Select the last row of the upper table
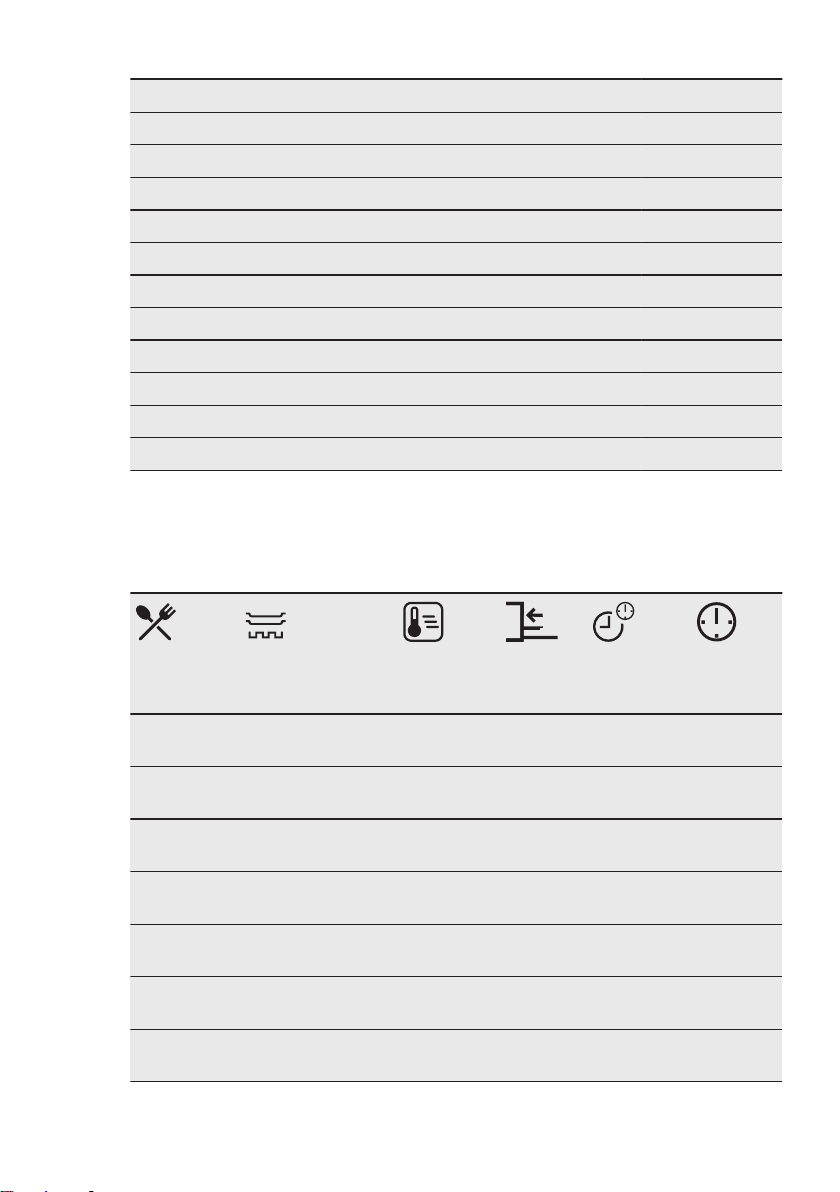 [x=455, y=454]
